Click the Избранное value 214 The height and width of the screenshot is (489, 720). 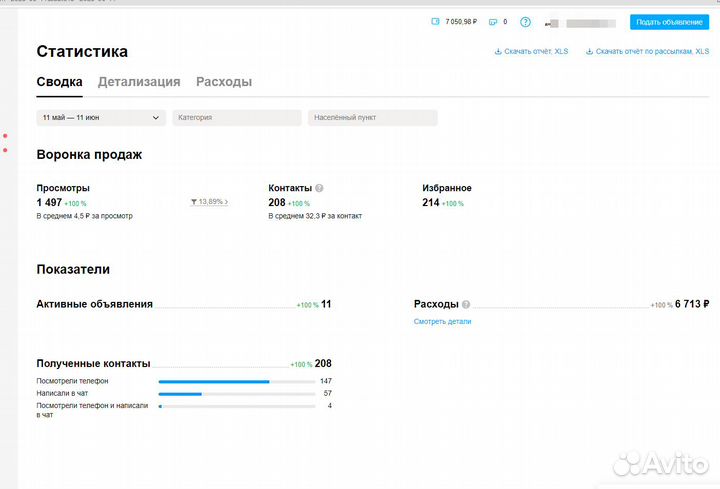431,202
